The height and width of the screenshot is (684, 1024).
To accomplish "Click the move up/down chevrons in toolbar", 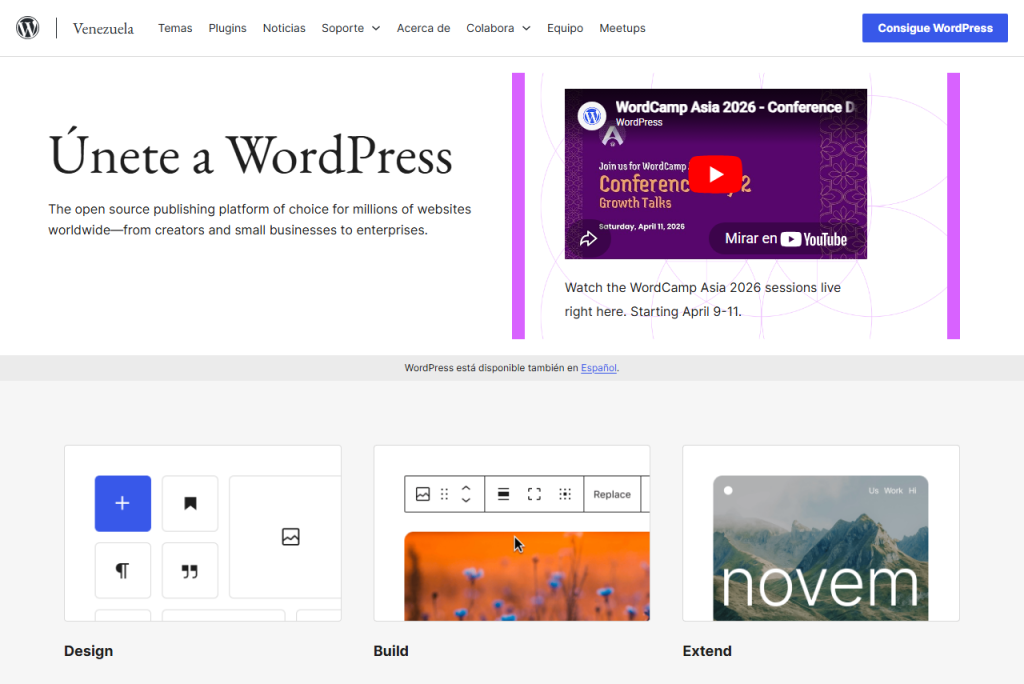I will (x=466, y=494).
